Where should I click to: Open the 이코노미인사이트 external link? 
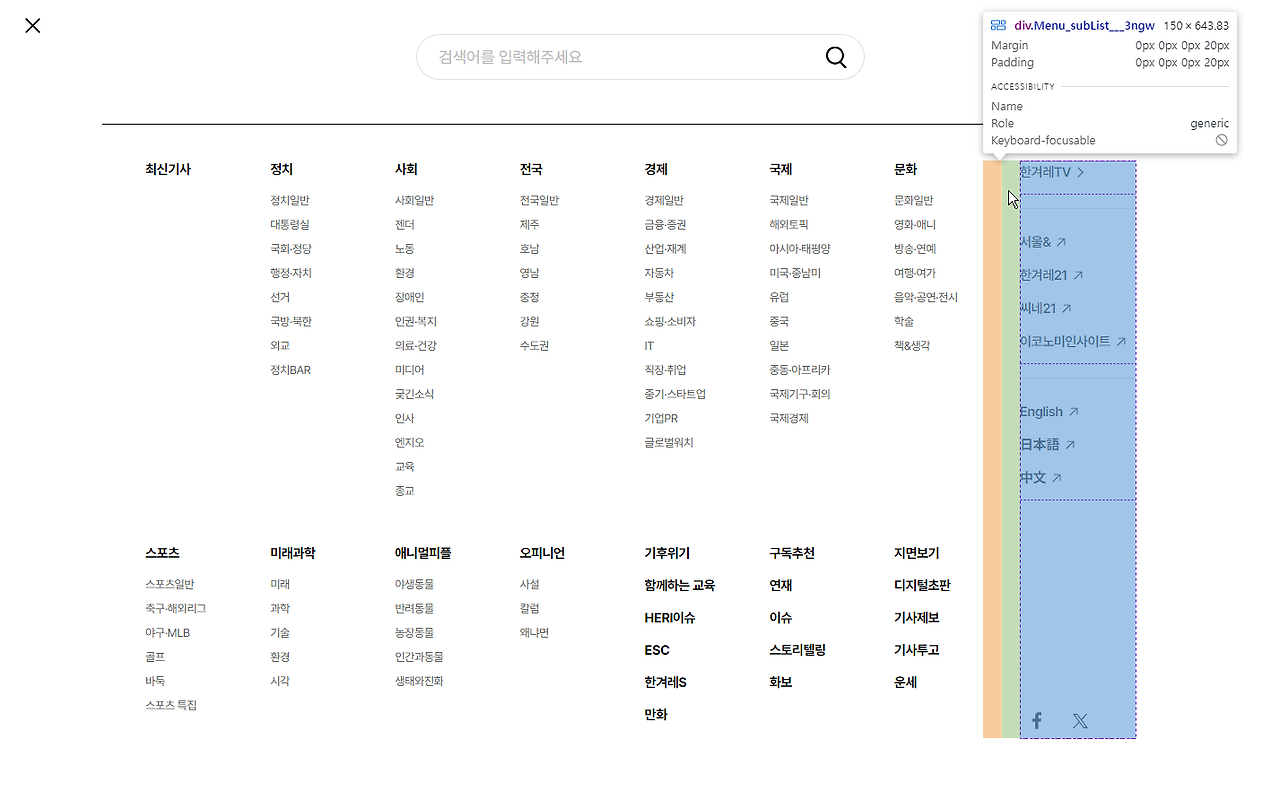coord(1073,341)
